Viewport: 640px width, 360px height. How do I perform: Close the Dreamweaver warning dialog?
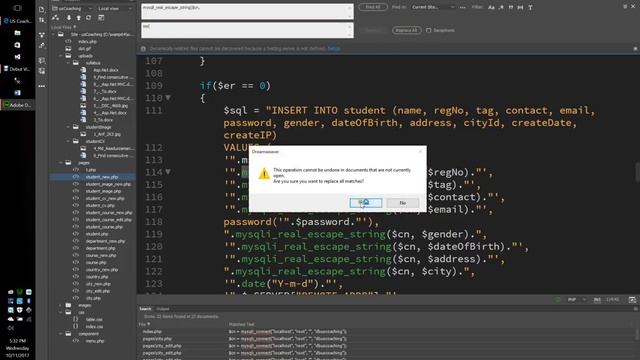[x=420, y=151]
